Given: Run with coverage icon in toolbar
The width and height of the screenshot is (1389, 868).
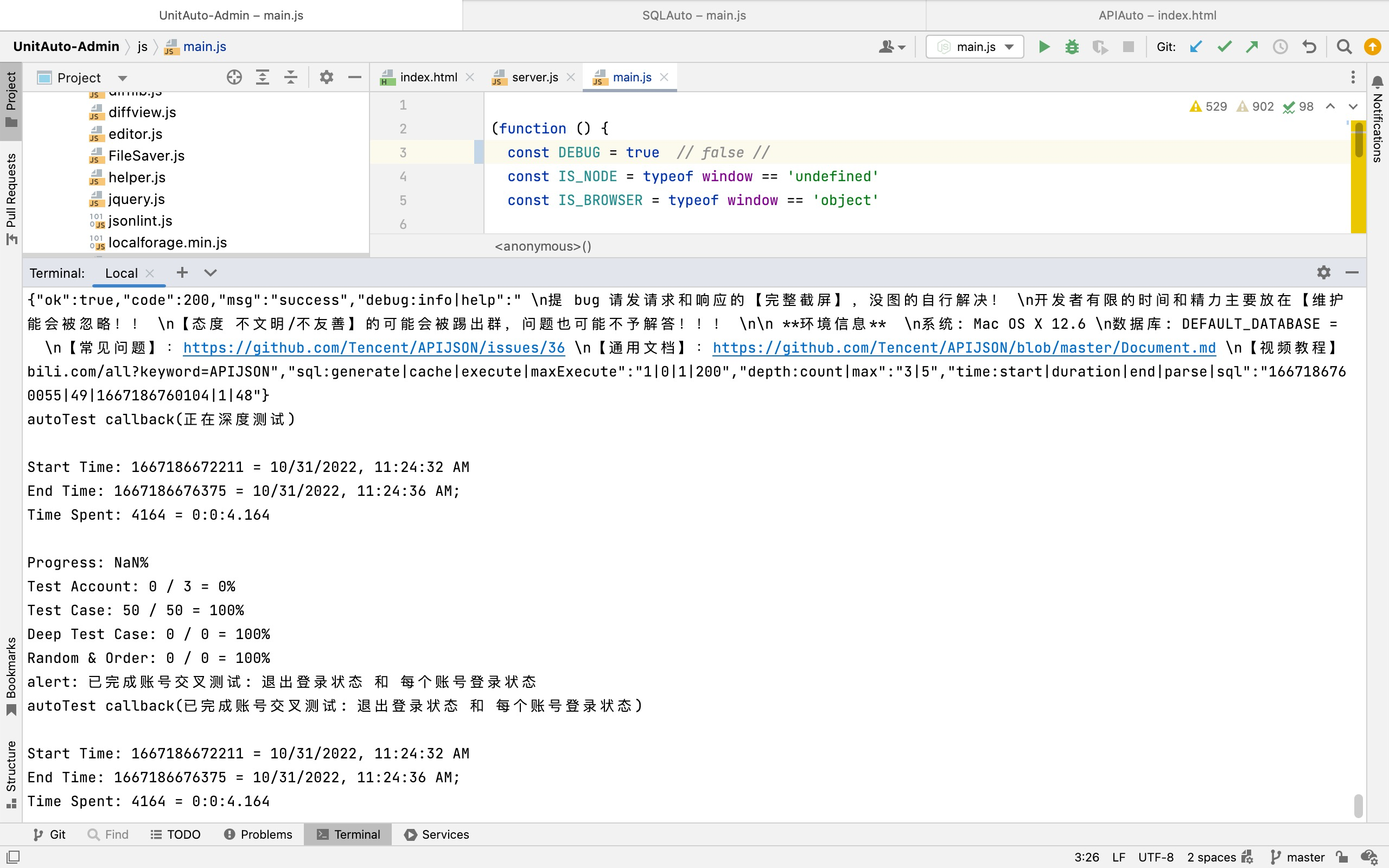Looking at the screenshot, I should (x=1100, y=47).
